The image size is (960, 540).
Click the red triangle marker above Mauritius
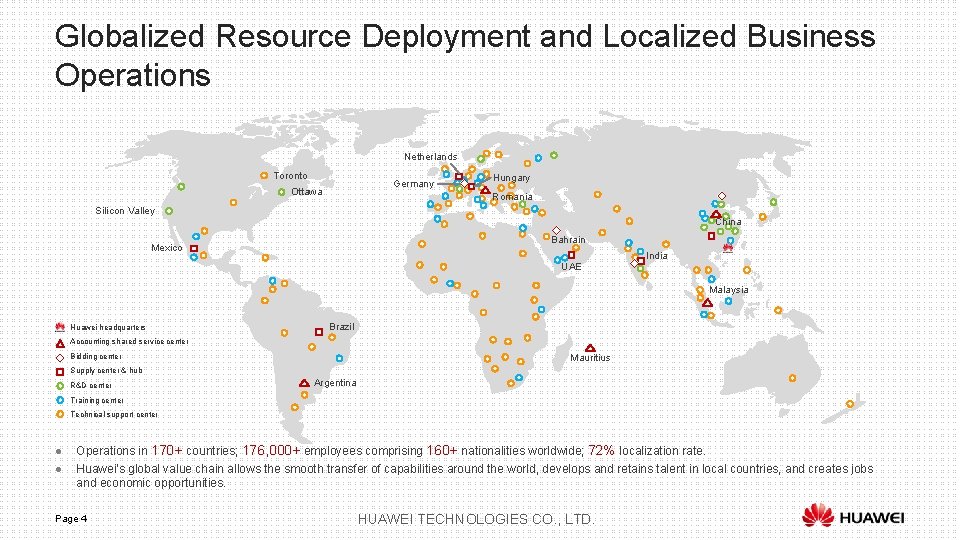pos(590,348)
